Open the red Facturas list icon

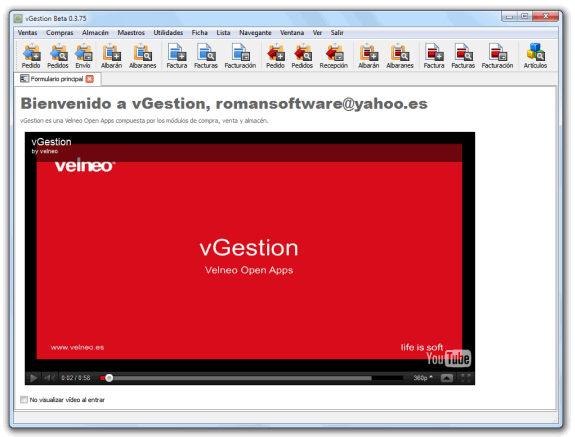[463, 56]
